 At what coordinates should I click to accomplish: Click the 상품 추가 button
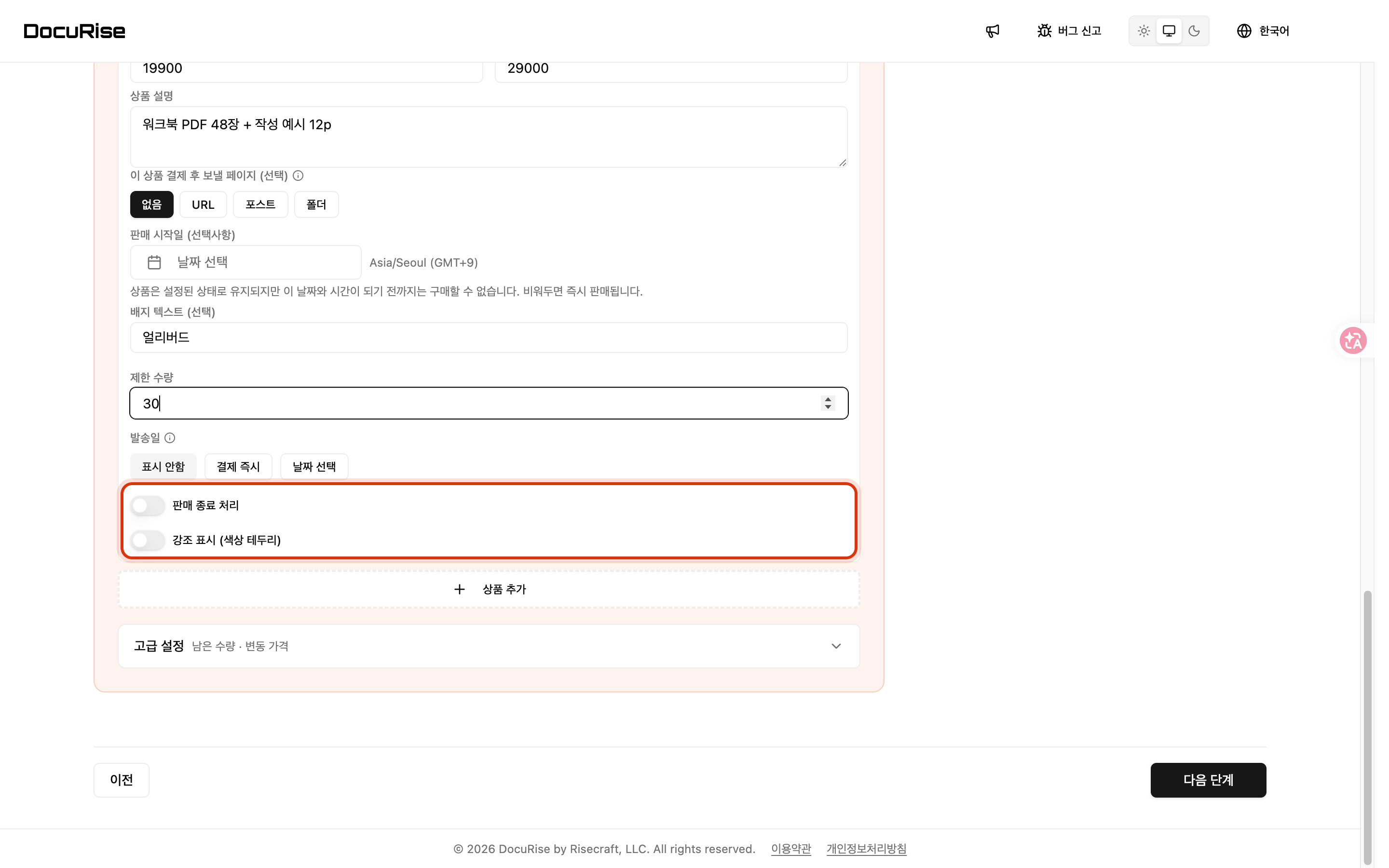point(489,590)
